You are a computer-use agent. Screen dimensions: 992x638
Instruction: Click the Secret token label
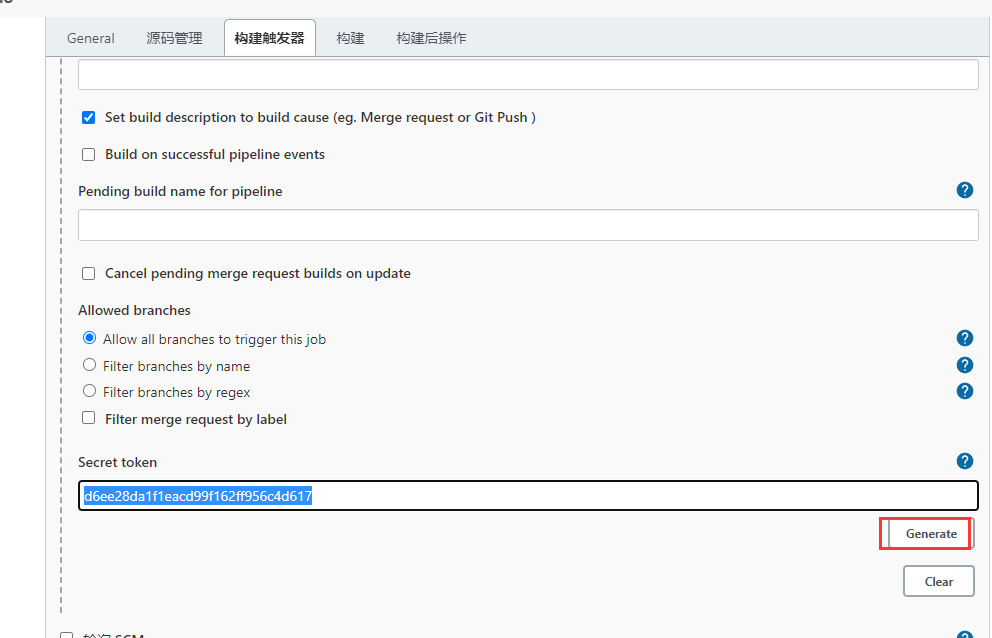click(x=117, y=462)
